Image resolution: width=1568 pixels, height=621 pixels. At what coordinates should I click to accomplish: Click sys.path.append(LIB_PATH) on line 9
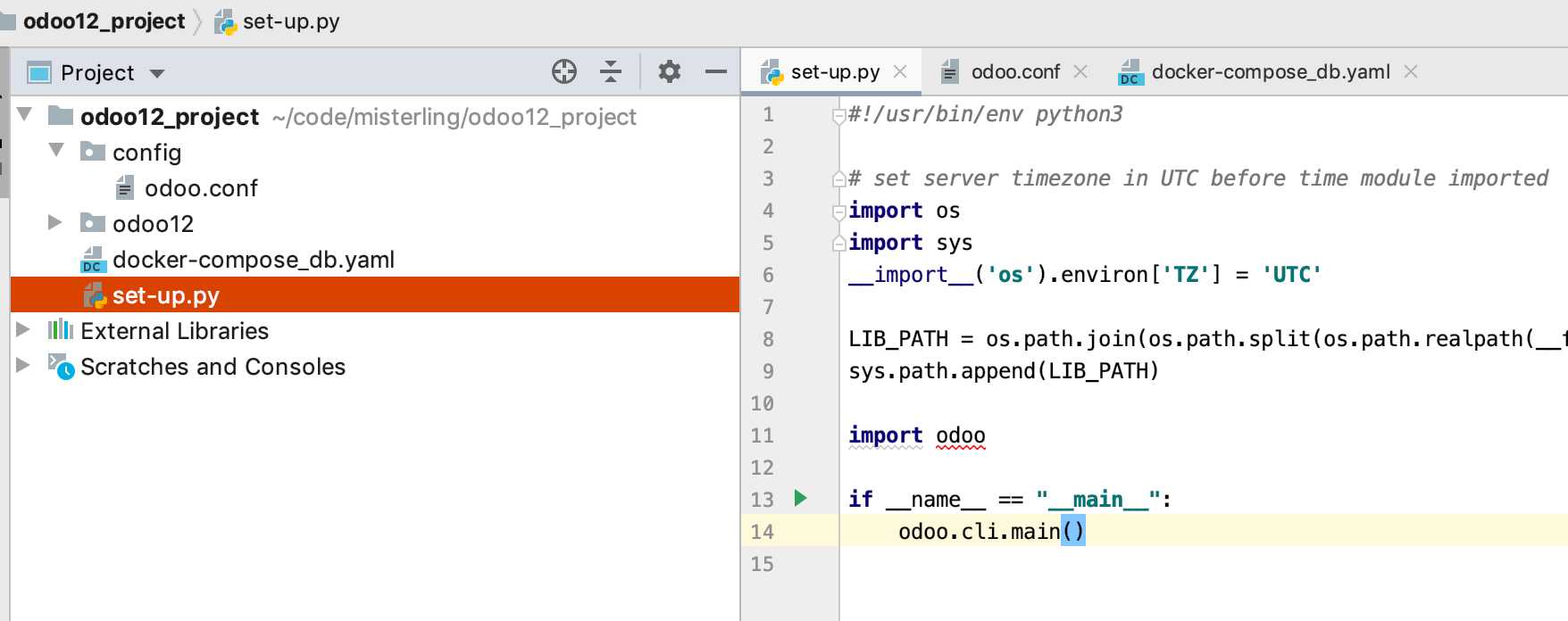(1004, 371)
